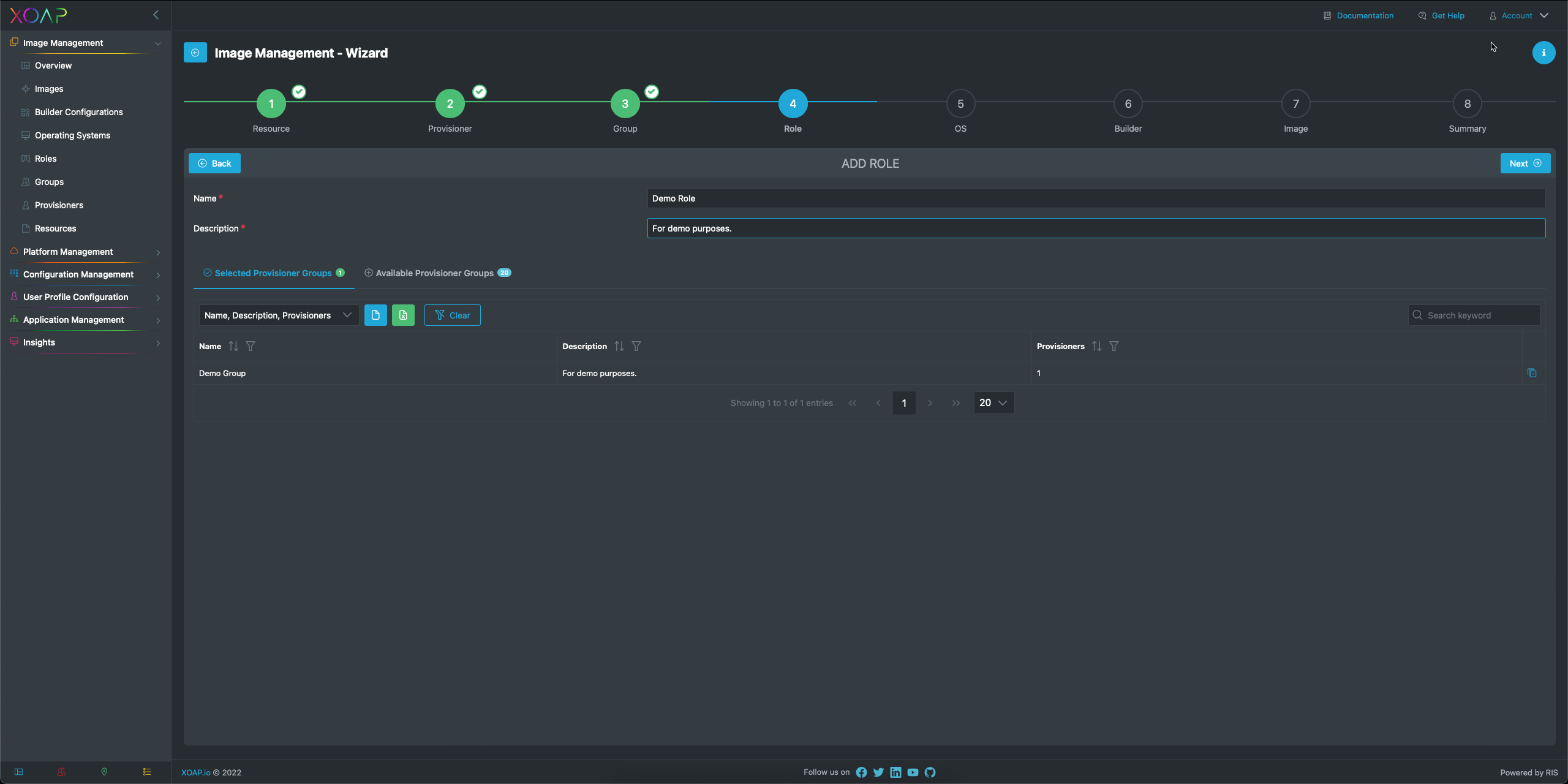Image resolution: width=1568 pixels, height=784 pixels.
Task: Switch to Selected Provisioner Groups tab
Action: click(x=274, y=273)
